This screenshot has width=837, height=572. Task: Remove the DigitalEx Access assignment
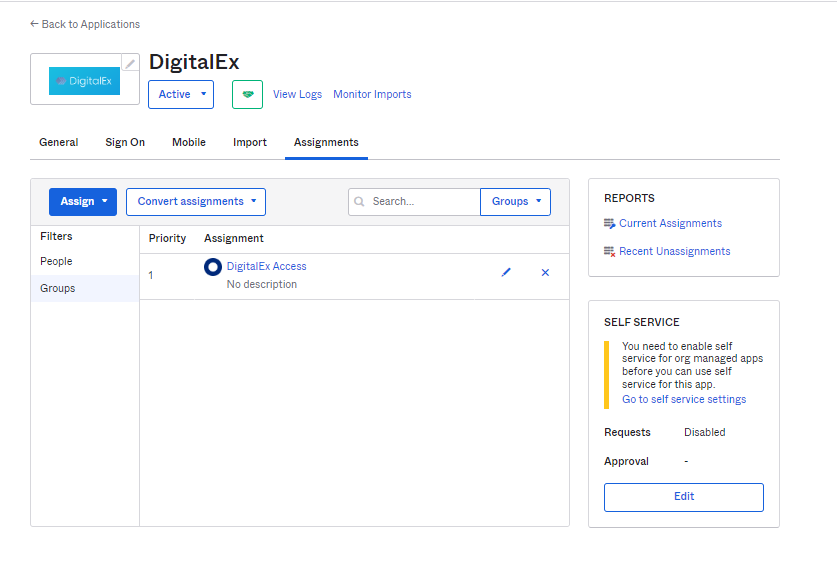coord(545,273)
